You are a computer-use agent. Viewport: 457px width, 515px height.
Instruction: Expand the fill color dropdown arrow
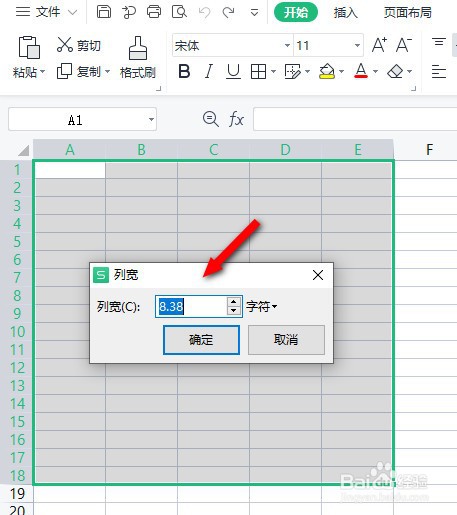click(x=341, y=71)
